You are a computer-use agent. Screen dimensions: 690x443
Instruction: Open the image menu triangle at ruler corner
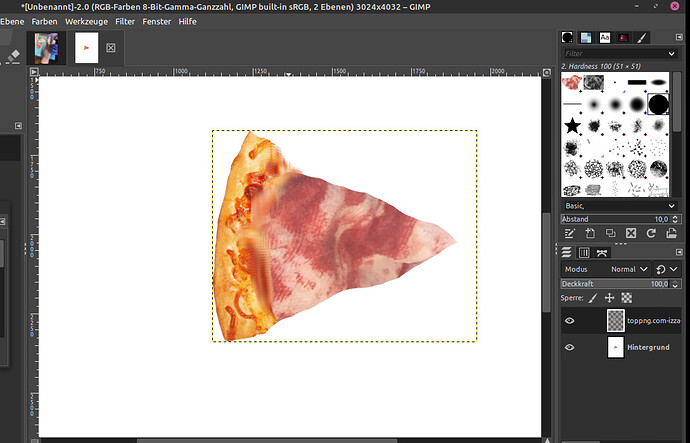tap(34, 72)
